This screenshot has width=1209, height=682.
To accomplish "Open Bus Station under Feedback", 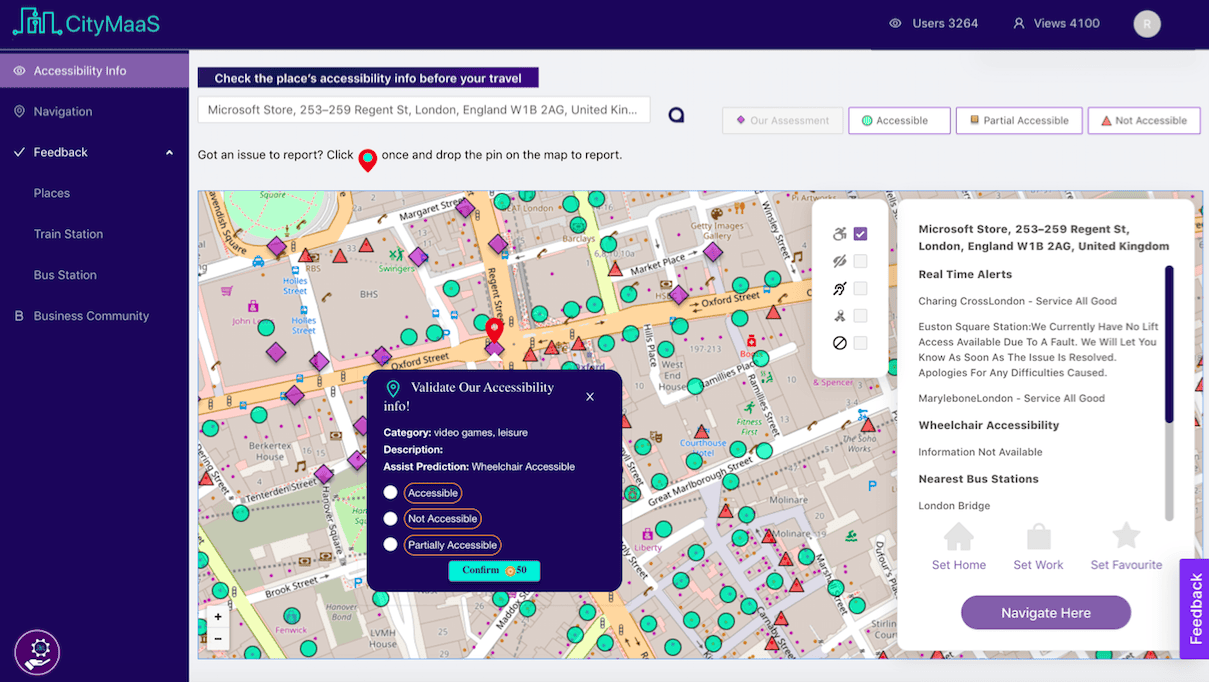I will (65, 275).
